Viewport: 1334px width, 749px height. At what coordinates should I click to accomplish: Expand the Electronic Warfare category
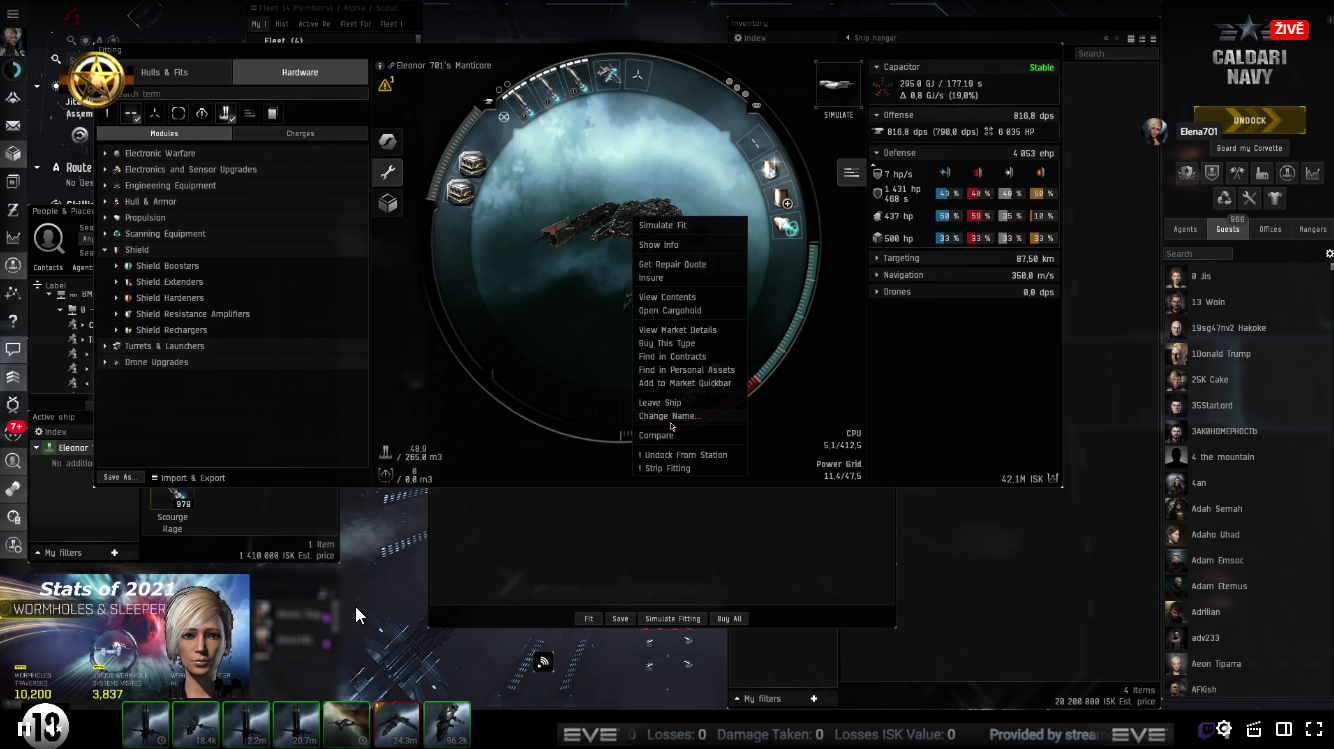[105, 154]
